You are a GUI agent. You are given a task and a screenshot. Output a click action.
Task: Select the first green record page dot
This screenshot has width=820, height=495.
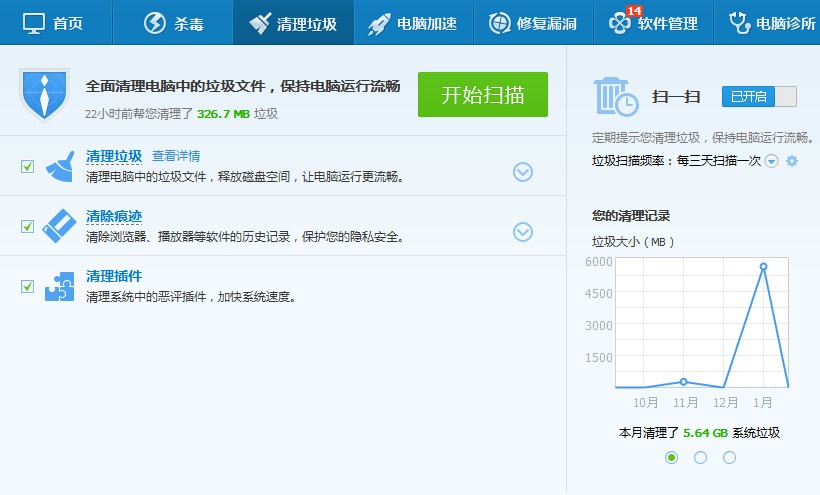pyautogui.click(x=671, y=458)
